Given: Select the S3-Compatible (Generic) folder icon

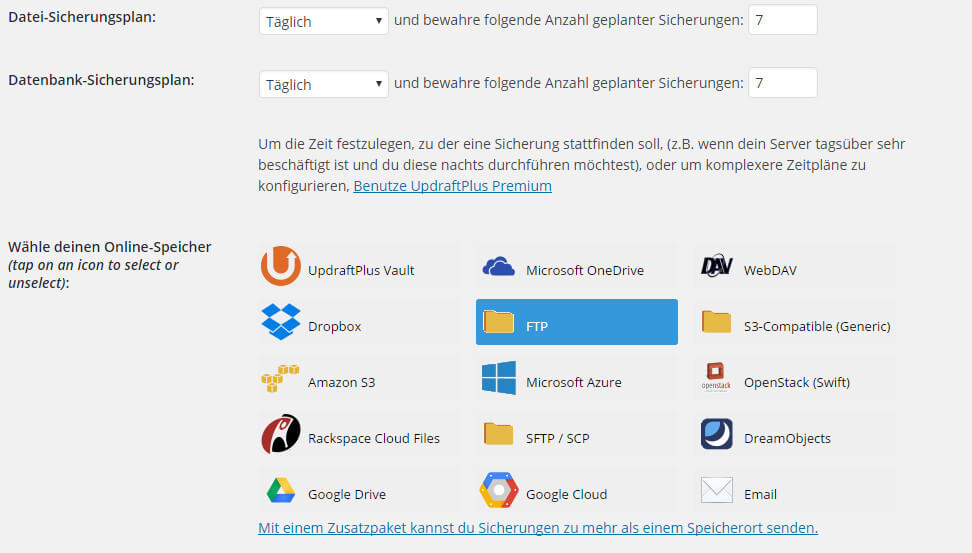Looking at the screenshot, I should tap(717, 322).
